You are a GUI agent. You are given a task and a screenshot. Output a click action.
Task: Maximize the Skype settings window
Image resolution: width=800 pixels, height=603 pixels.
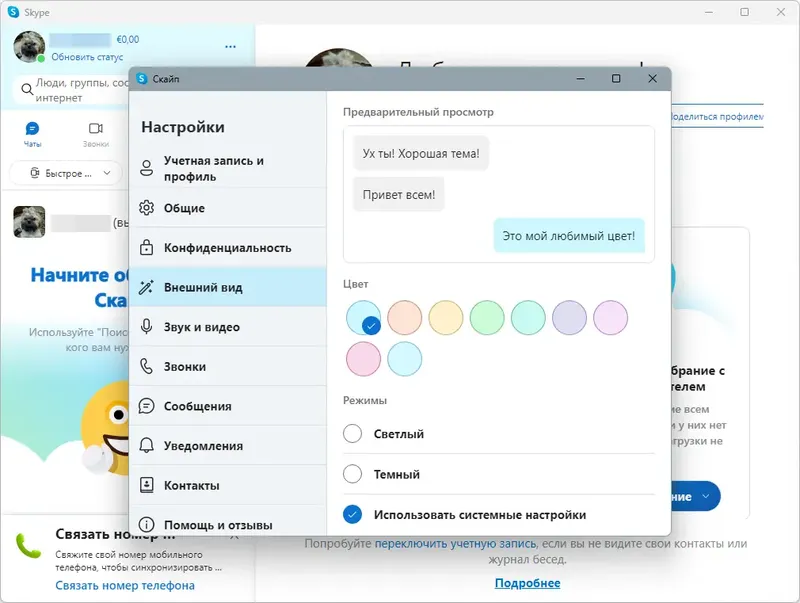tap(616, 79)
